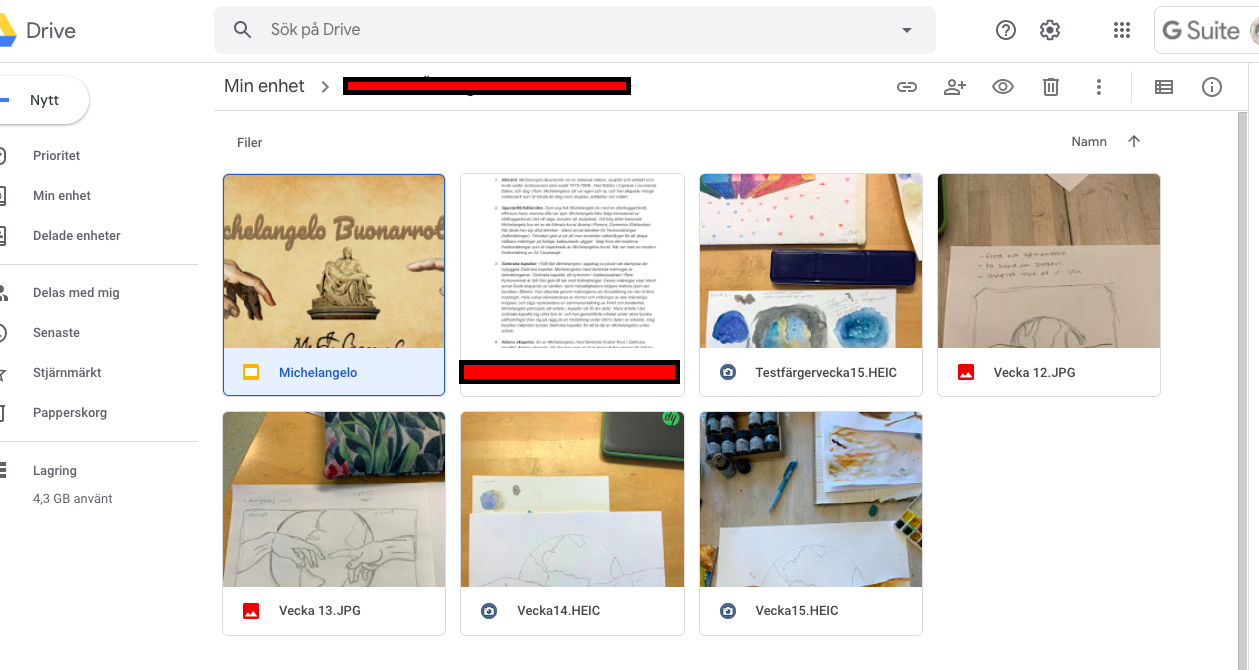Show the view details info icon

(1212, 87)
